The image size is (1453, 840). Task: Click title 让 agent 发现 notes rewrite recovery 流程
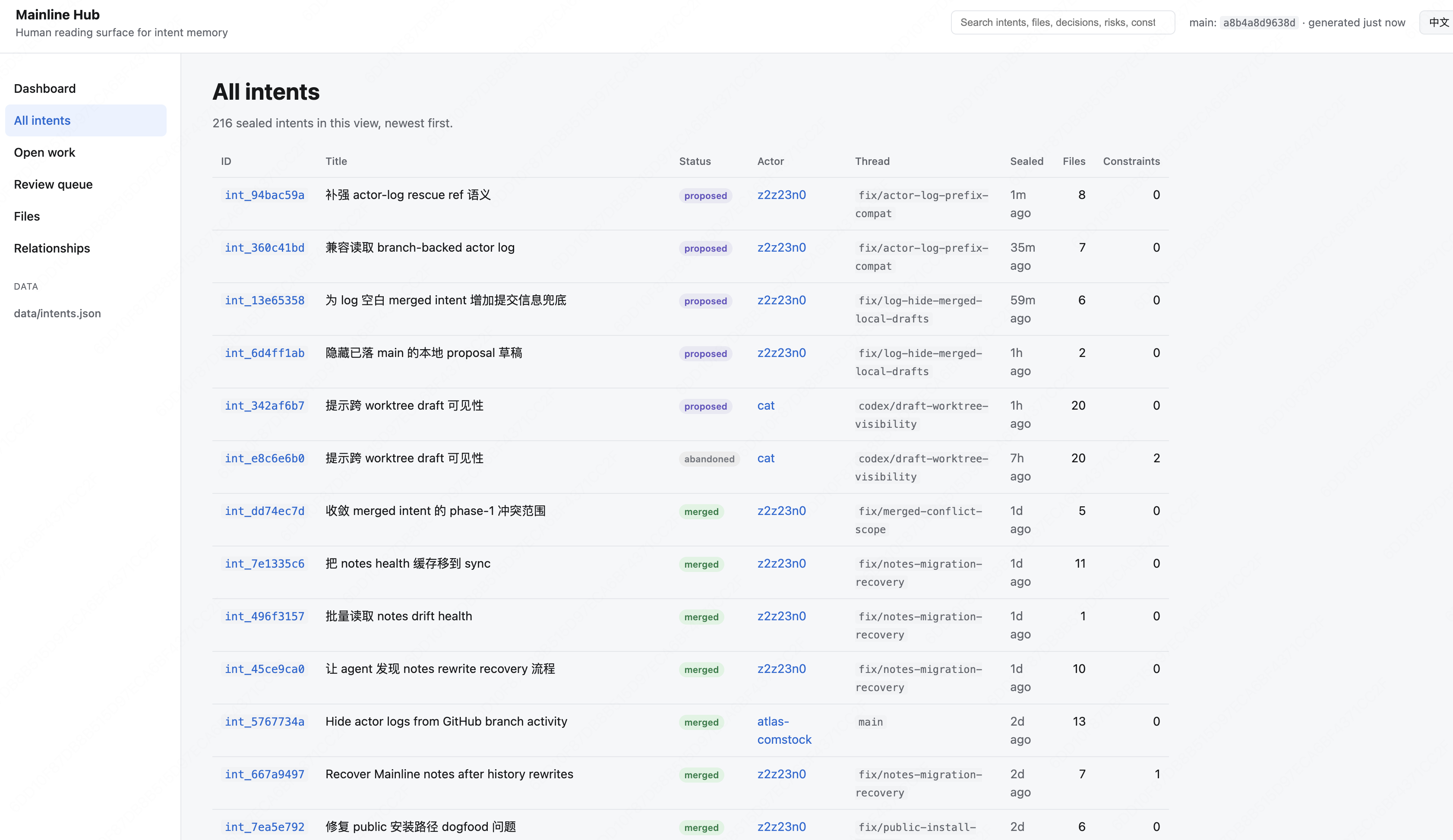pos(440,669)
